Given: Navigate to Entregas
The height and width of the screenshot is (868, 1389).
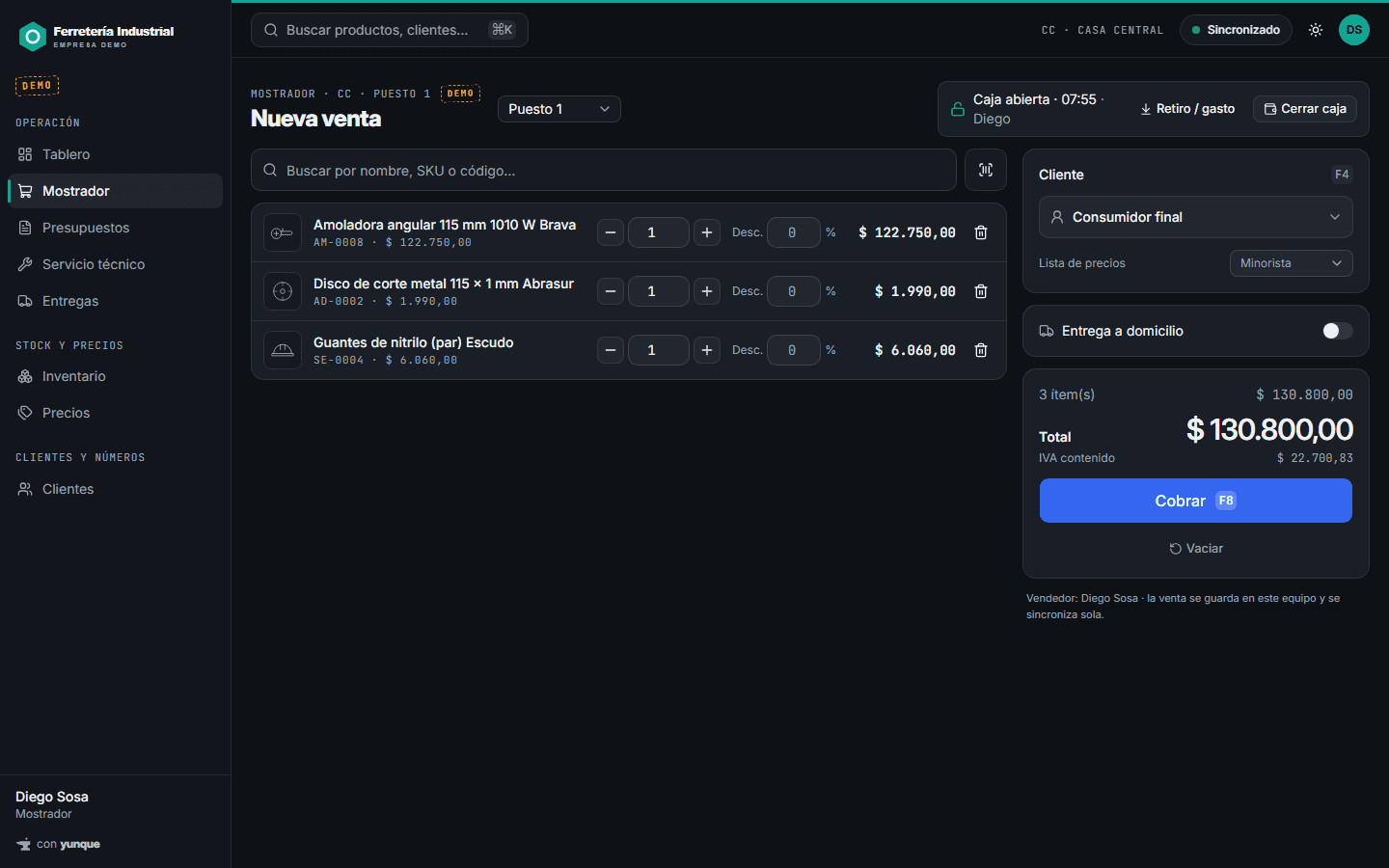Looking at the screenshot, I should (115, 301).
